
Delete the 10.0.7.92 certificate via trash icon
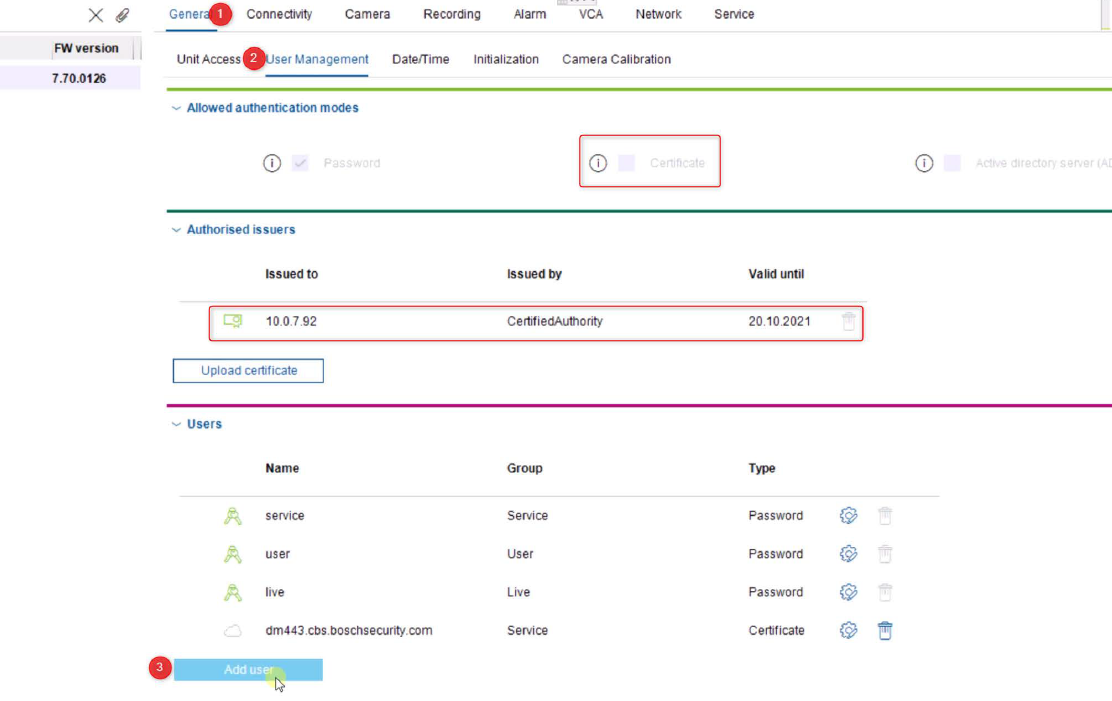point(848,322)
